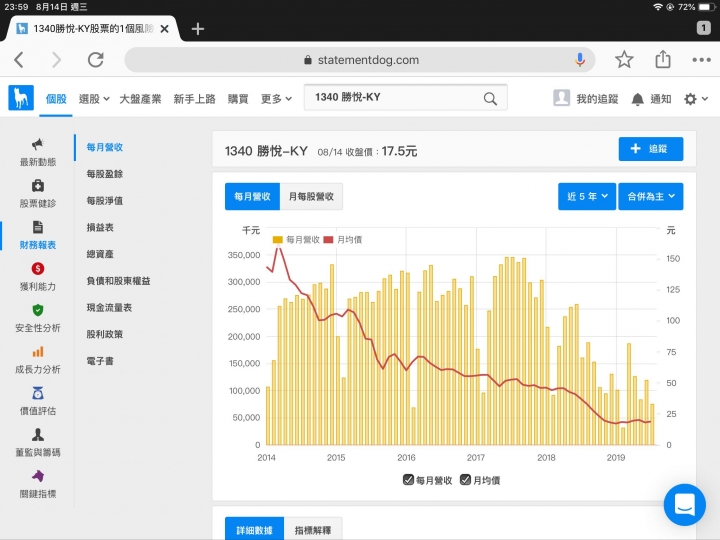Close the 1340勝悅-KY browser tab
The height and width of the screenshot is (540, 720).
[164, 29]
